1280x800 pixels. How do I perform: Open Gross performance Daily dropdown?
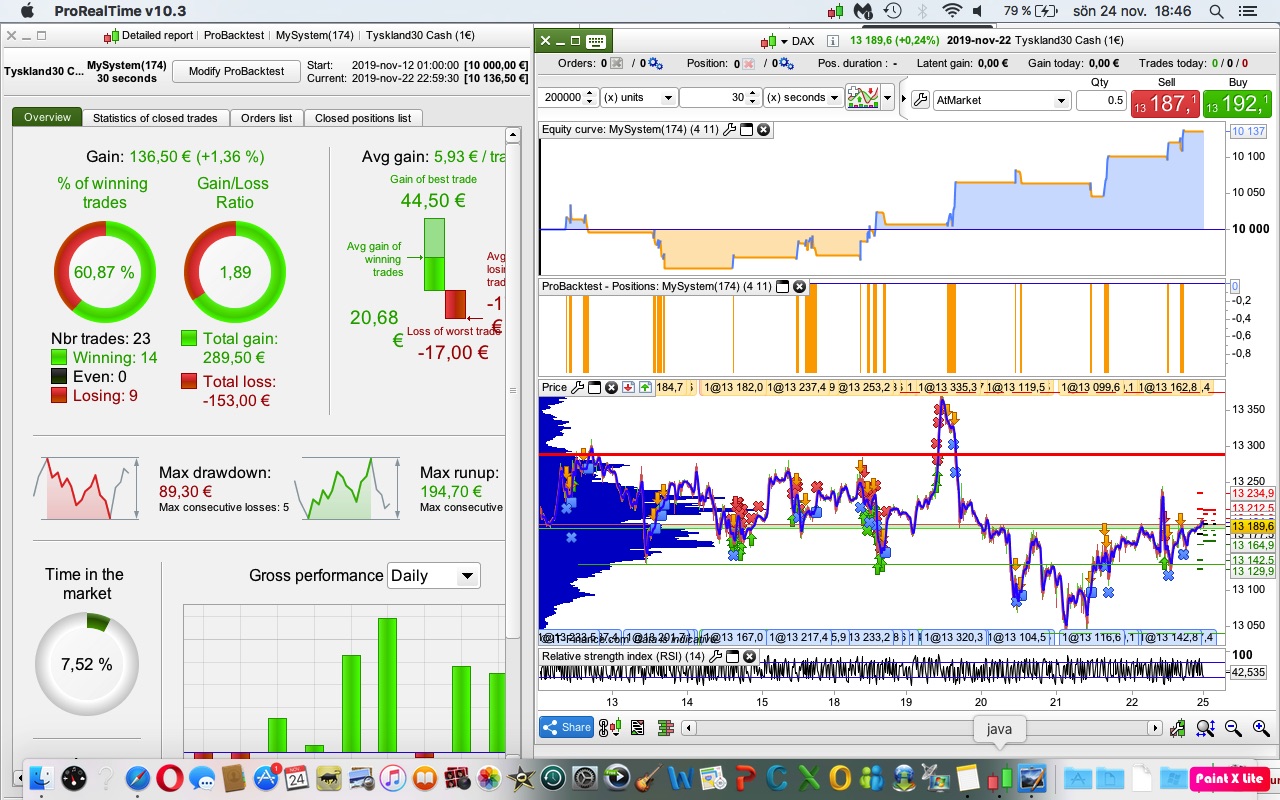pyautogui.click(x=433, y=576)
